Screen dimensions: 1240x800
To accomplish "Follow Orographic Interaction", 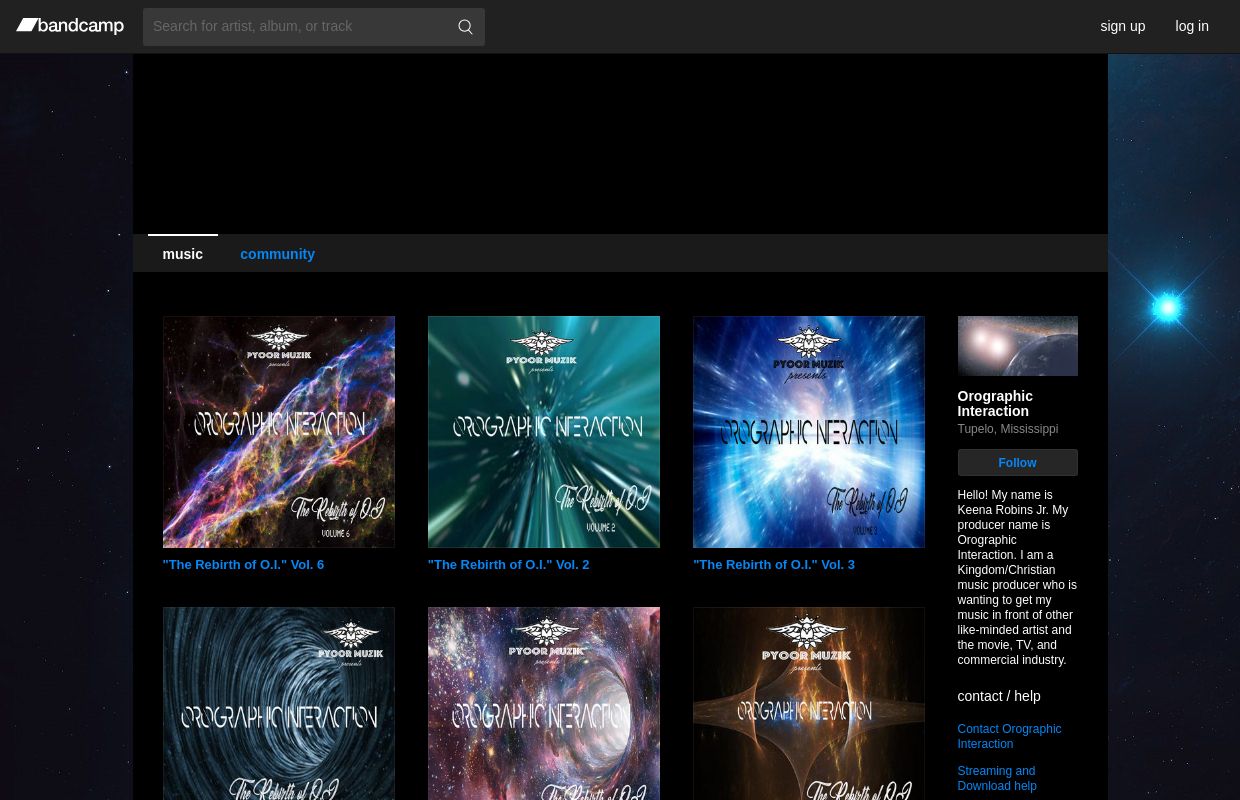I will 1017,463.
